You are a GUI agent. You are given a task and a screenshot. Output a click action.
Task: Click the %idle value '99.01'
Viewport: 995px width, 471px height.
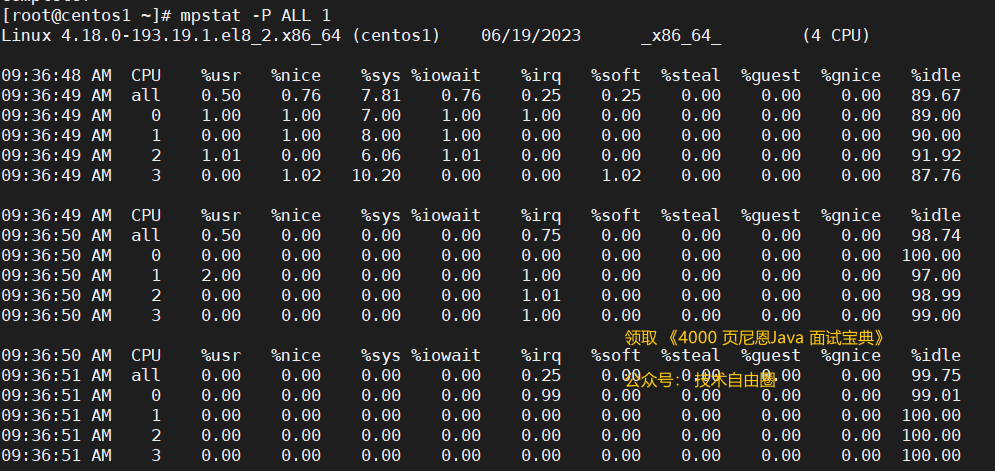click(936, 395)
